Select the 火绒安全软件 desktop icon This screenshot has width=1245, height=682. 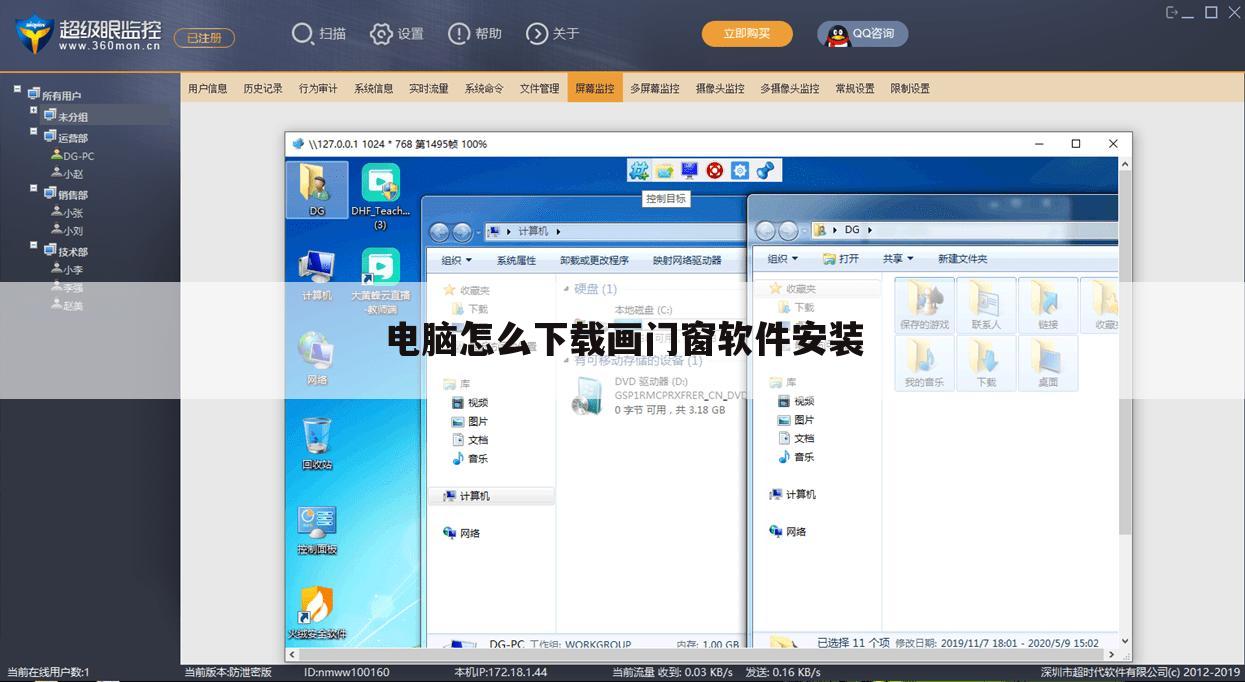point(317,612)
